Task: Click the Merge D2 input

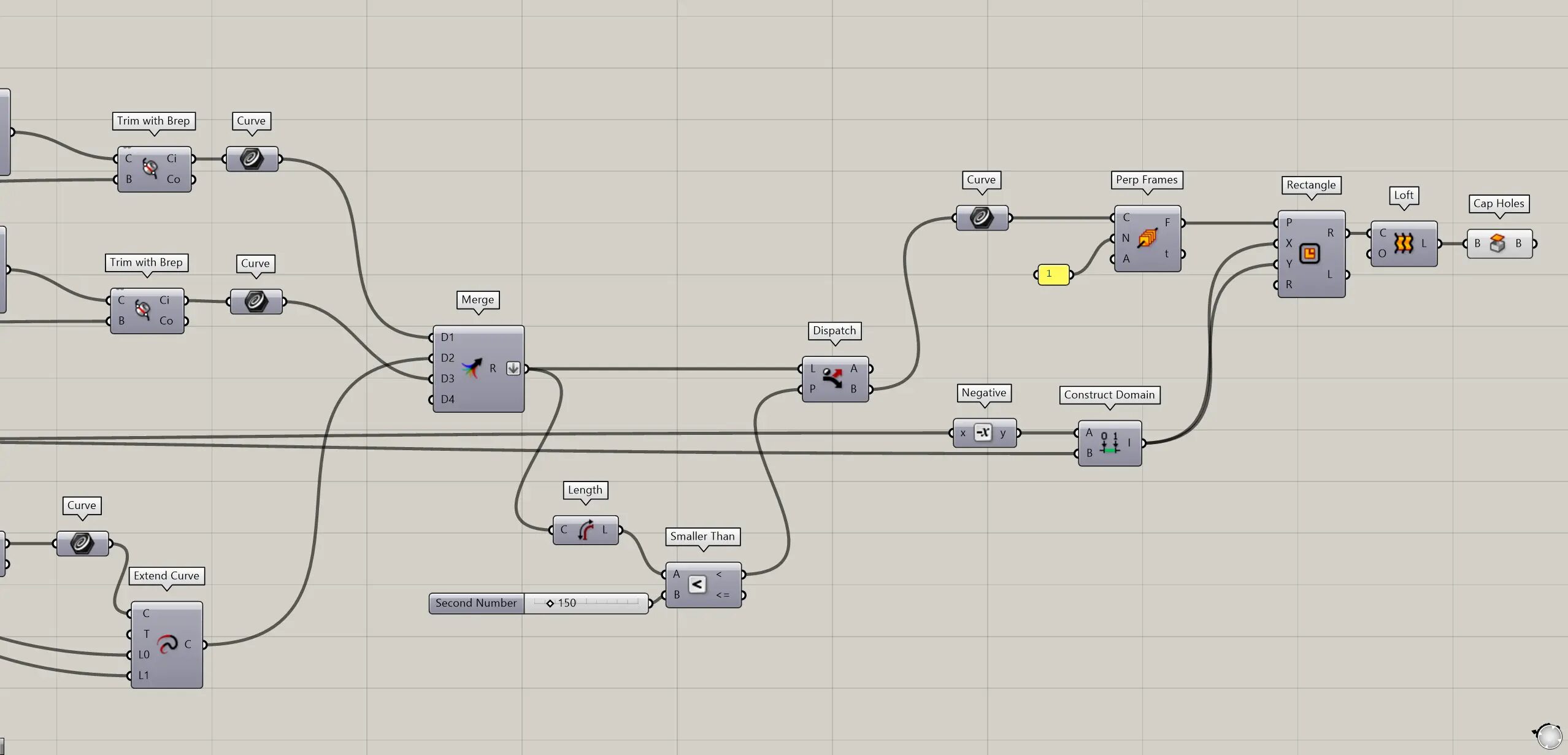Action: click(447, 358)
